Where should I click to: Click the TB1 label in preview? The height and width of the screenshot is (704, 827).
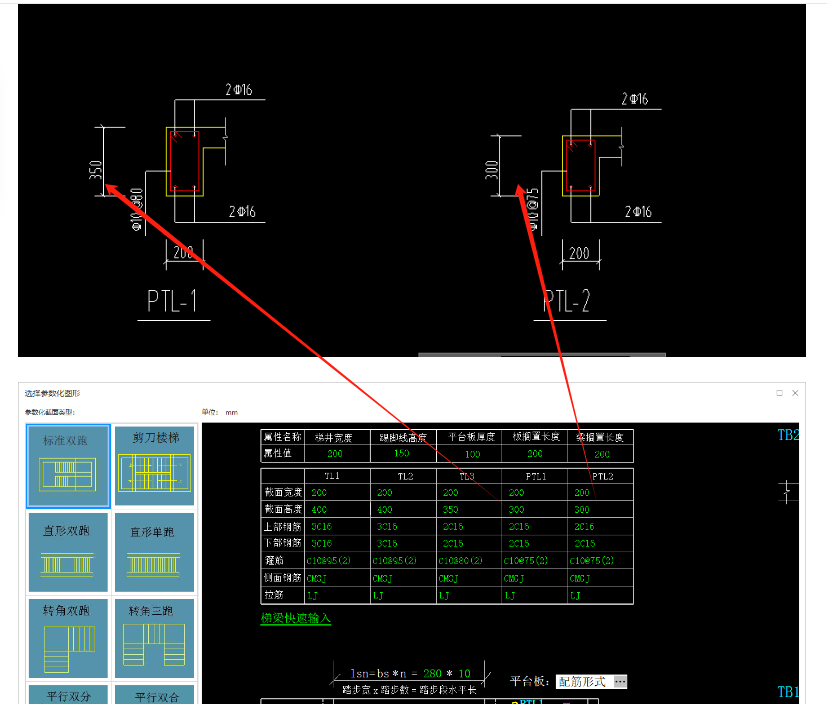point(788,692)
